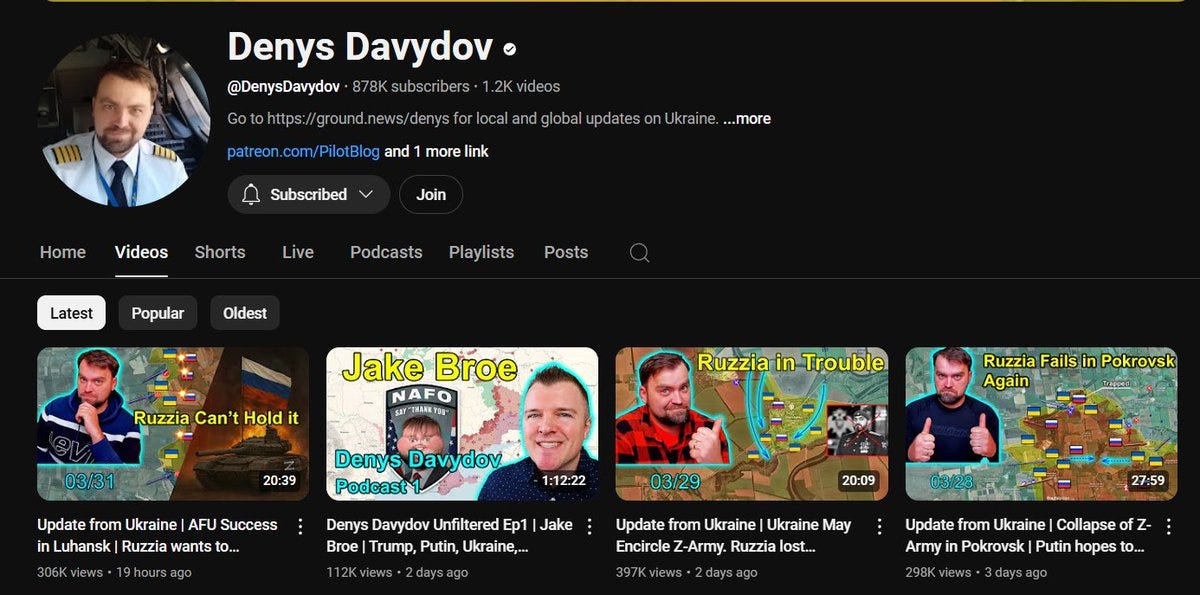
Task: Open the 'Ukraine May Encircle Z-Army' video title
Action: click(x=733, y=536)
